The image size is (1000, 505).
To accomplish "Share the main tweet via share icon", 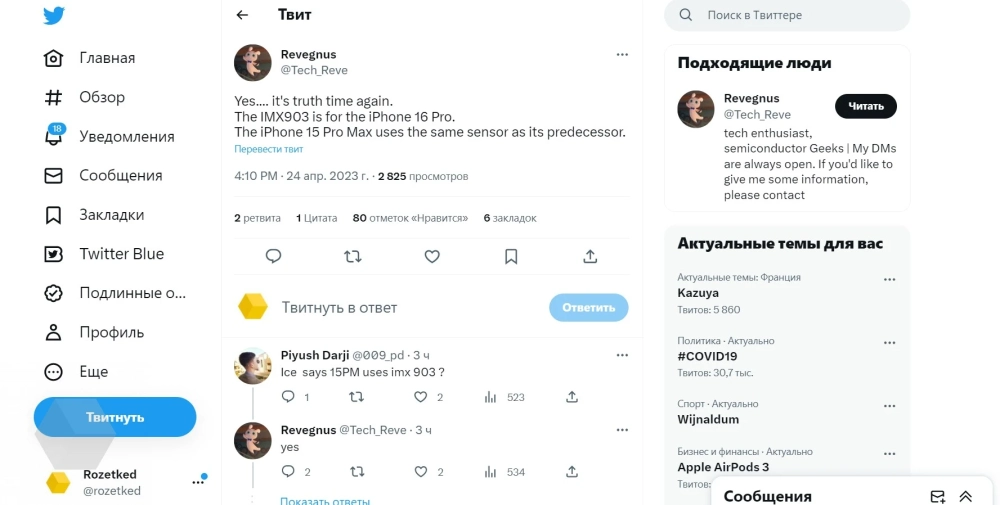I will coord(590,257).
